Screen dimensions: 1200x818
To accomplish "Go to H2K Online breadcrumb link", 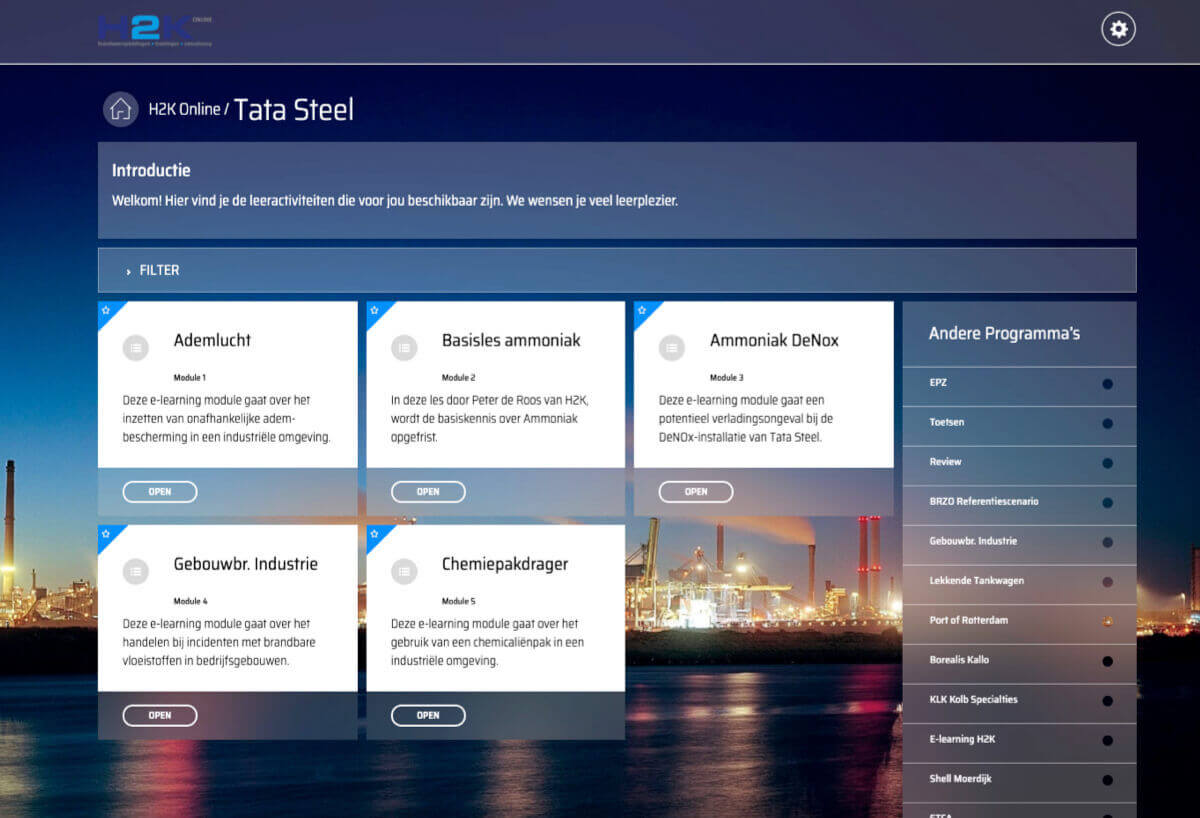I will click(184, 109).
